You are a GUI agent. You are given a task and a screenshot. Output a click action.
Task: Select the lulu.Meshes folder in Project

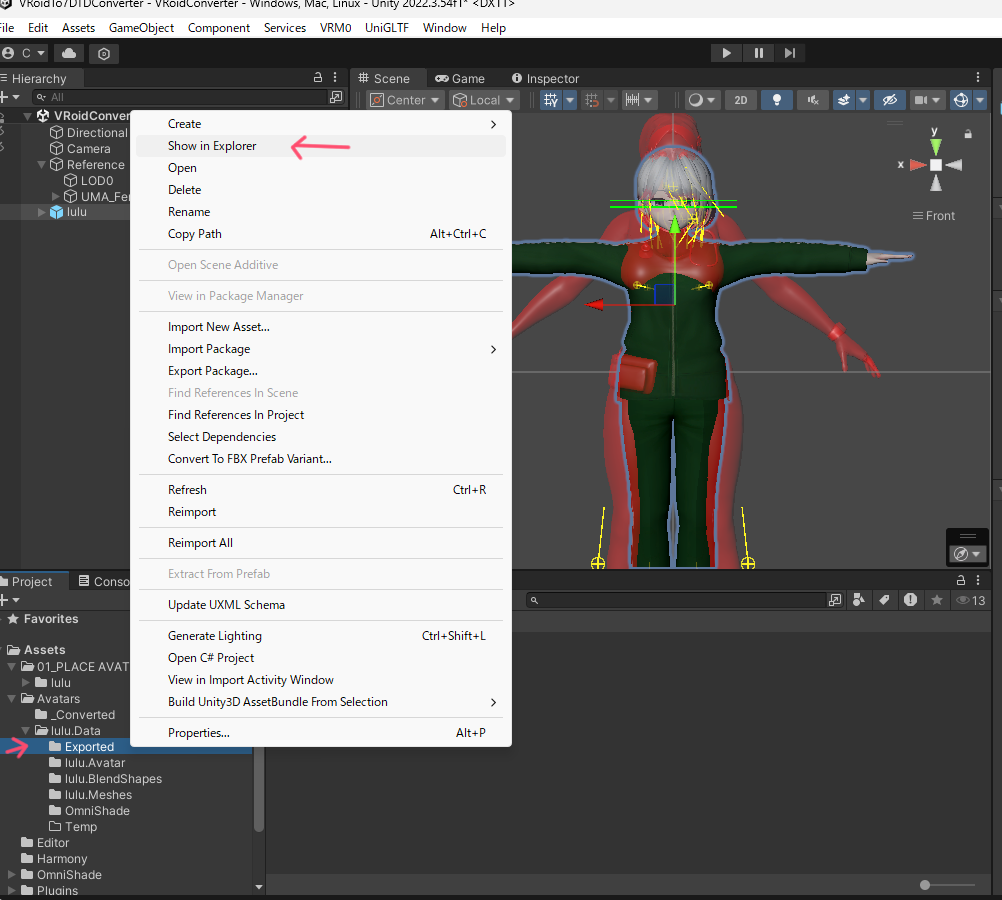coord(98,795)
